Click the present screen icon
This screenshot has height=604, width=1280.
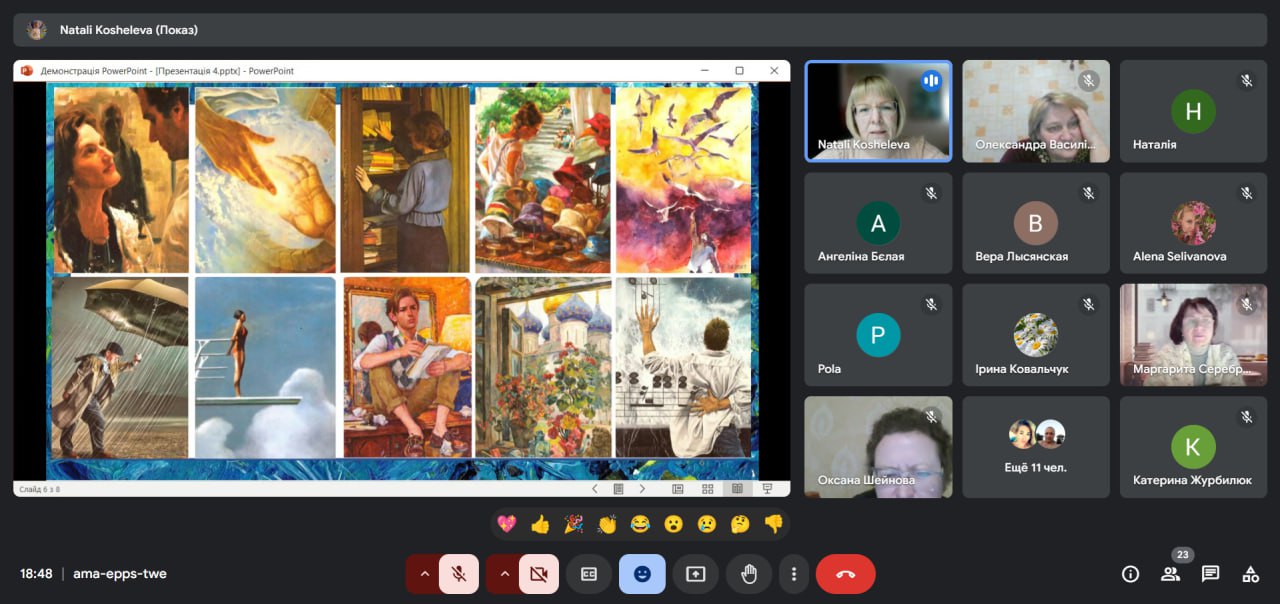[695, 574]
